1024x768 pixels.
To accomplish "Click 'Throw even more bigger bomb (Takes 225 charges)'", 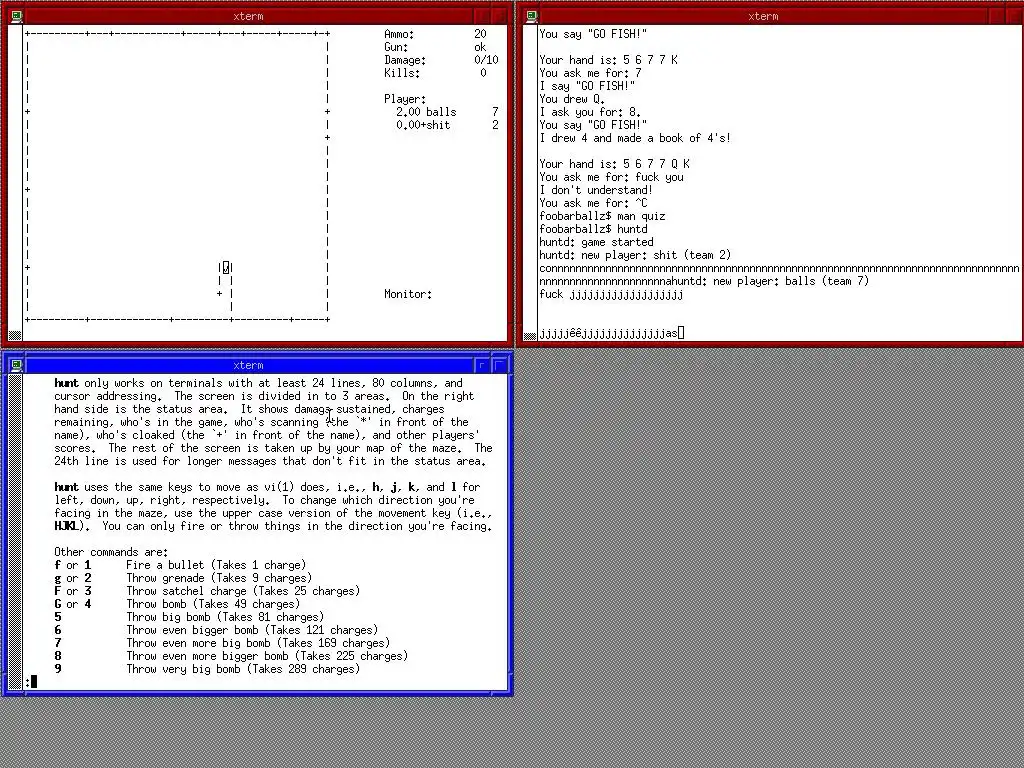I will tap(267, 656).
